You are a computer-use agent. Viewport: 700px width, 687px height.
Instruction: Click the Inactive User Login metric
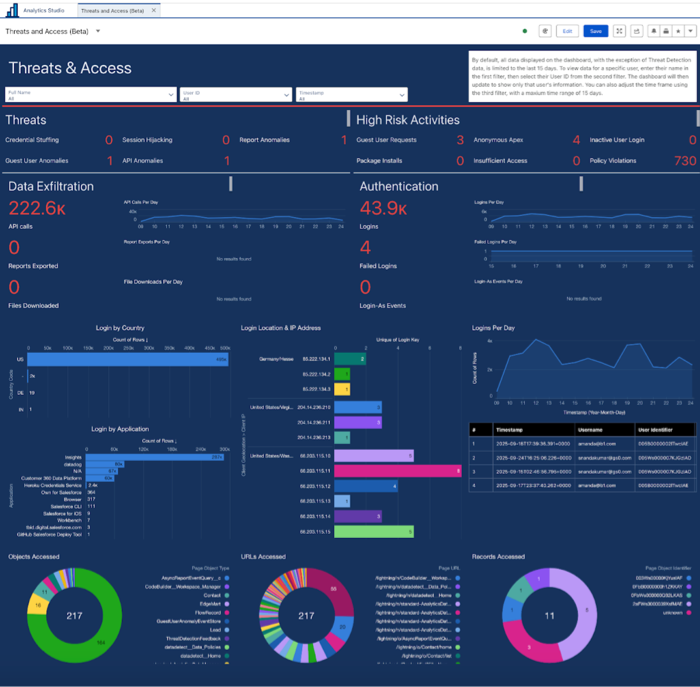643,140
